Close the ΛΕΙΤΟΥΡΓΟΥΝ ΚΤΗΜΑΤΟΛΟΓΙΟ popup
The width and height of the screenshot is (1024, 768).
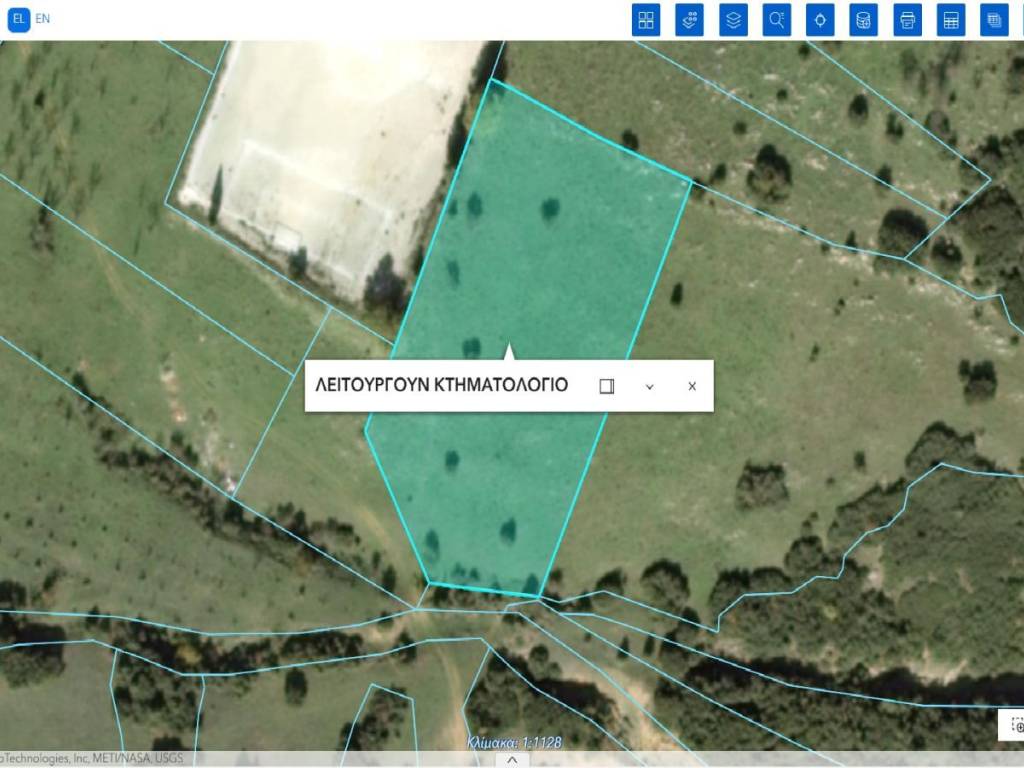[692, 386]
